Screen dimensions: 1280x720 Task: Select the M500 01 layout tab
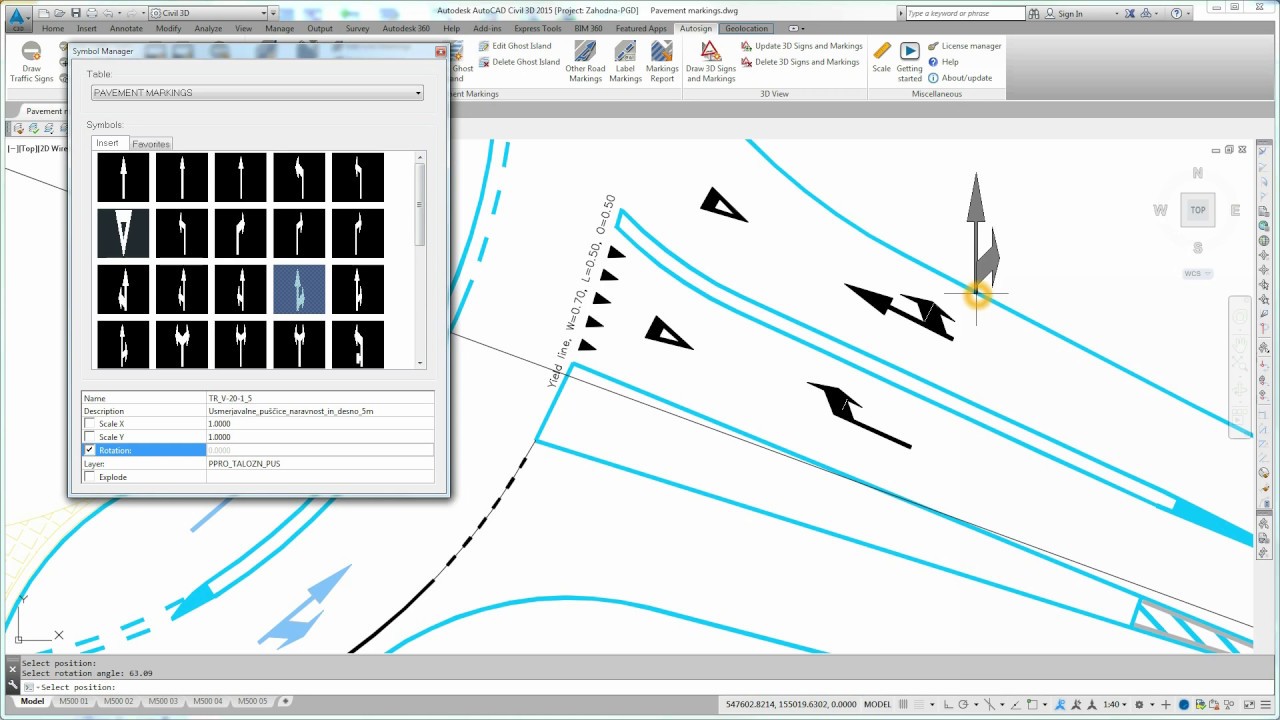[x=73, y=701]
